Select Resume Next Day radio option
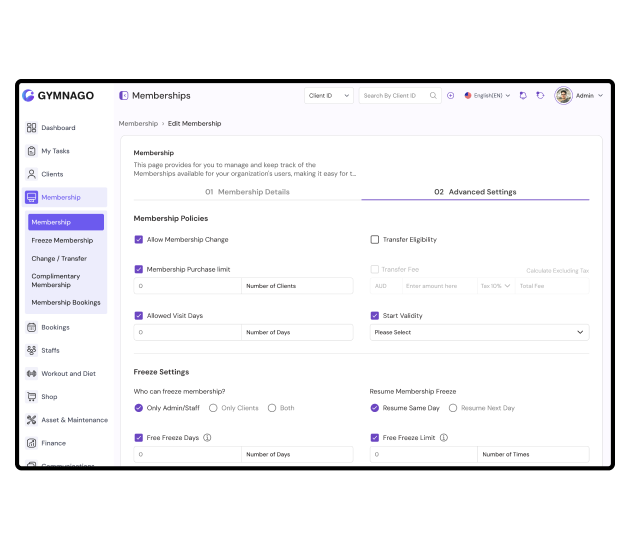The image size is (630, 550). [453, 408]
